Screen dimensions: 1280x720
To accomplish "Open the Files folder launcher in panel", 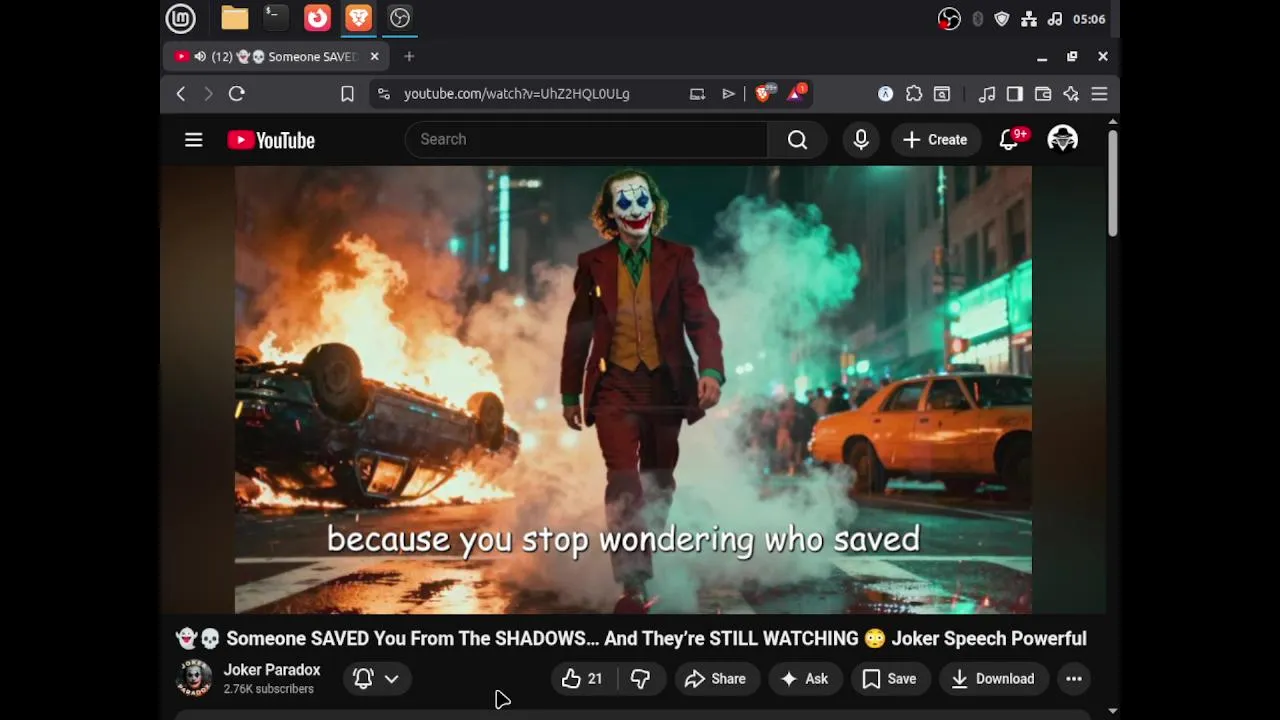I will [x=235, y=18].
